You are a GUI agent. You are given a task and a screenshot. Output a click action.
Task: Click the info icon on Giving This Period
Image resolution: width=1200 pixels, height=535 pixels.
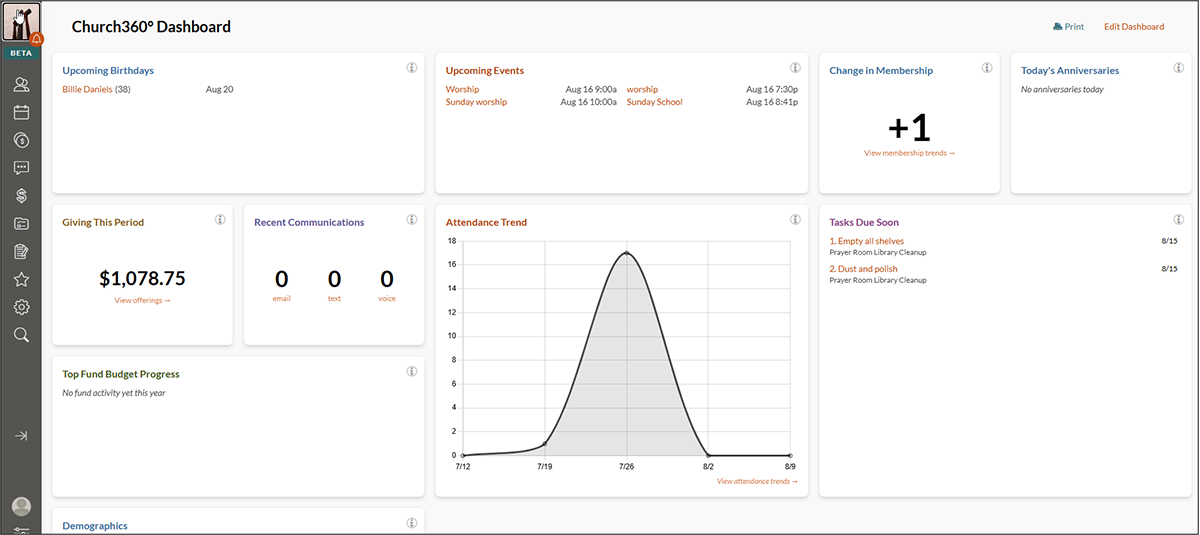point(219,220)
